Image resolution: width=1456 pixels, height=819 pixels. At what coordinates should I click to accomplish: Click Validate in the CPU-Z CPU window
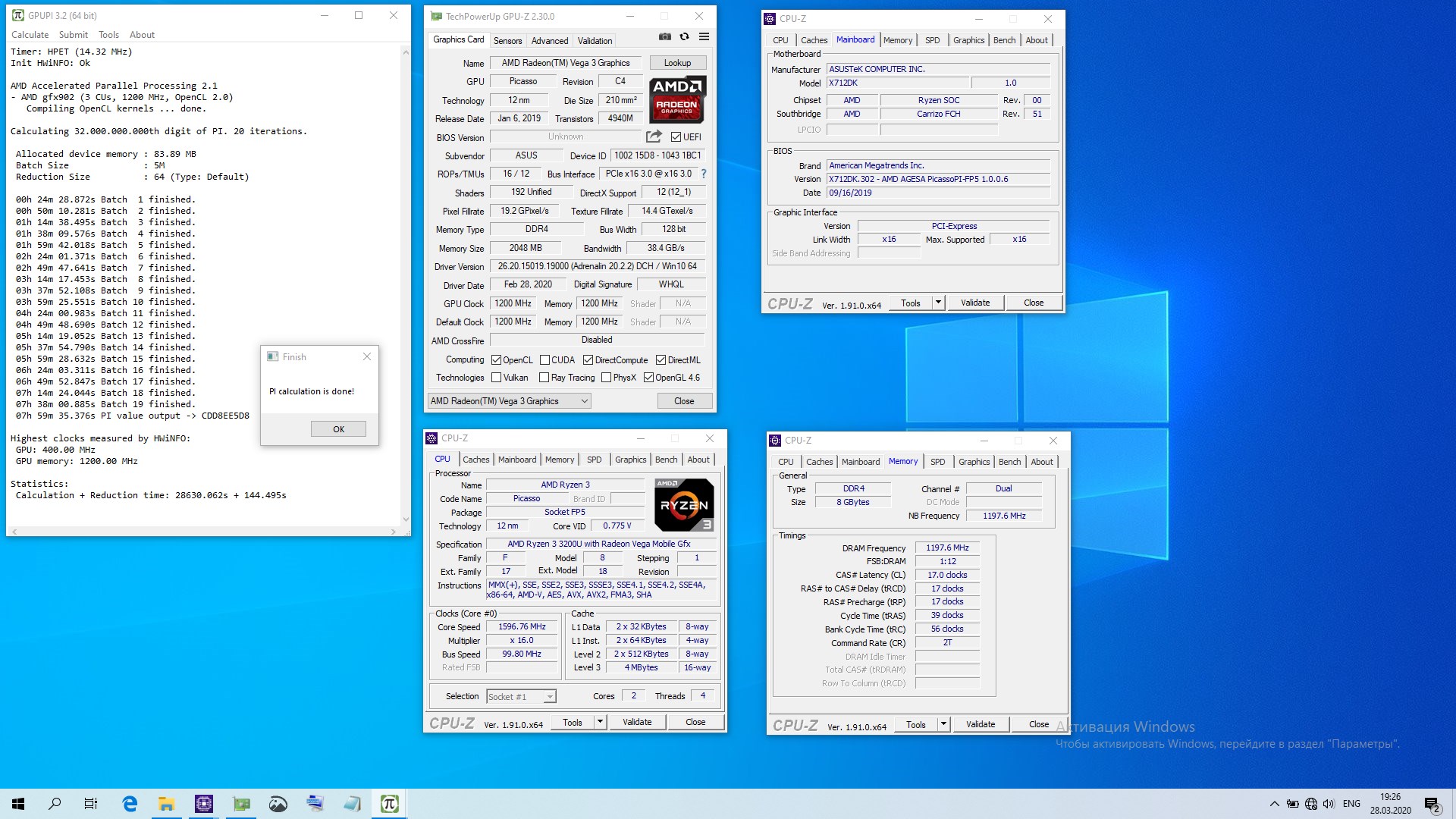637,722
